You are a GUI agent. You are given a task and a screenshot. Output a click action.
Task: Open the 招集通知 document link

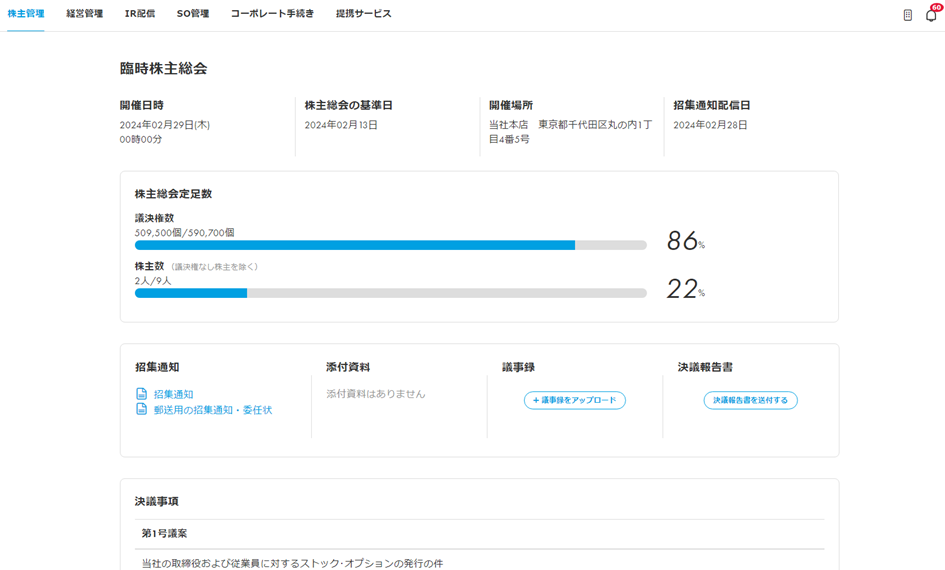(174, 394)
